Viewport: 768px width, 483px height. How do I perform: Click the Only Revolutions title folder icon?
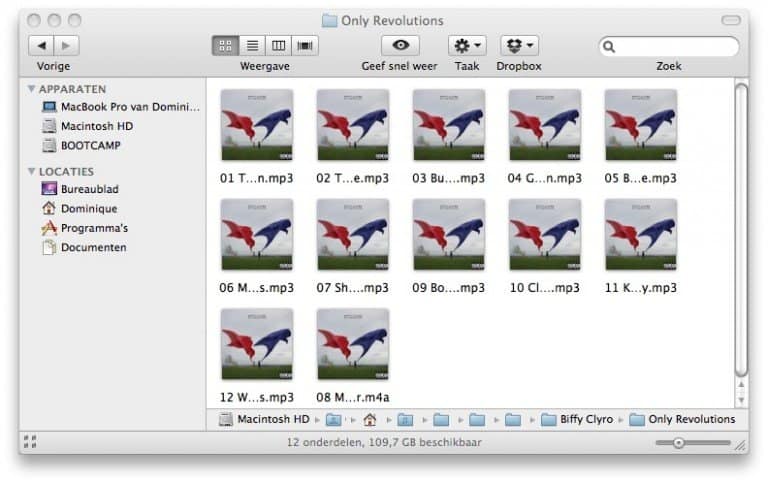[x=329, y=21]
